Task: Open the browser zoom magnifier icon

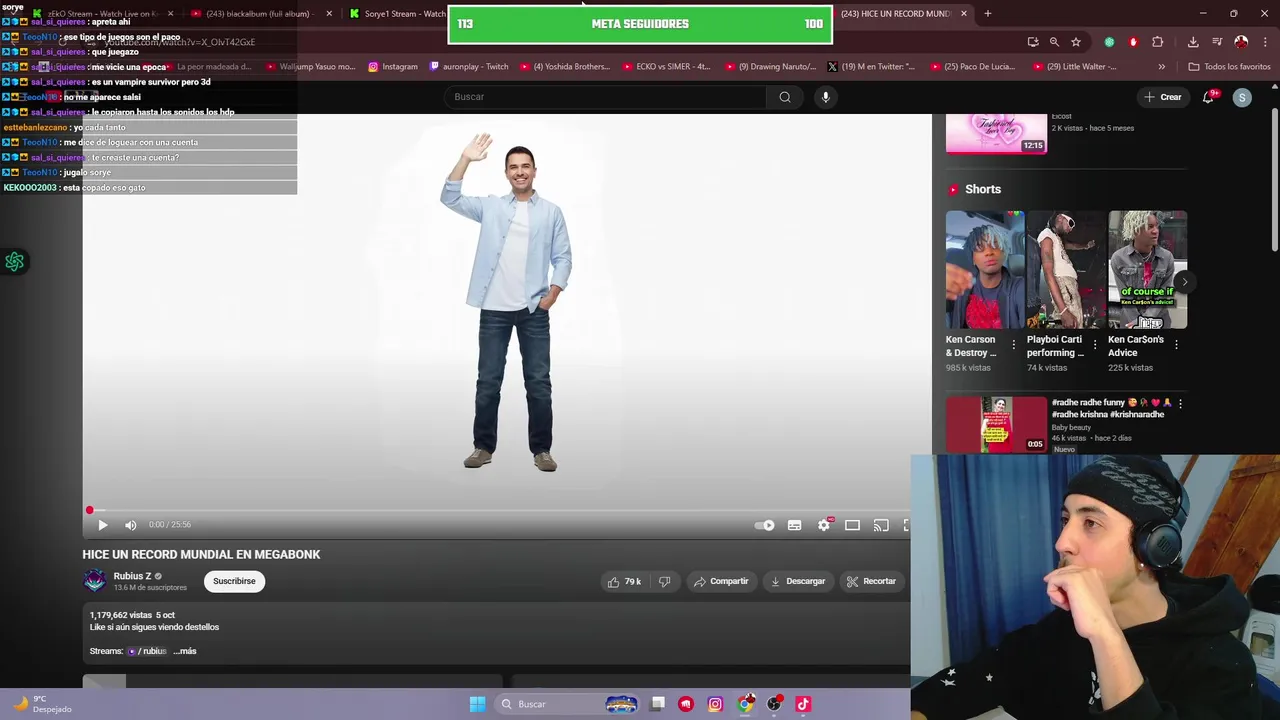Action: pos(1054,42)
